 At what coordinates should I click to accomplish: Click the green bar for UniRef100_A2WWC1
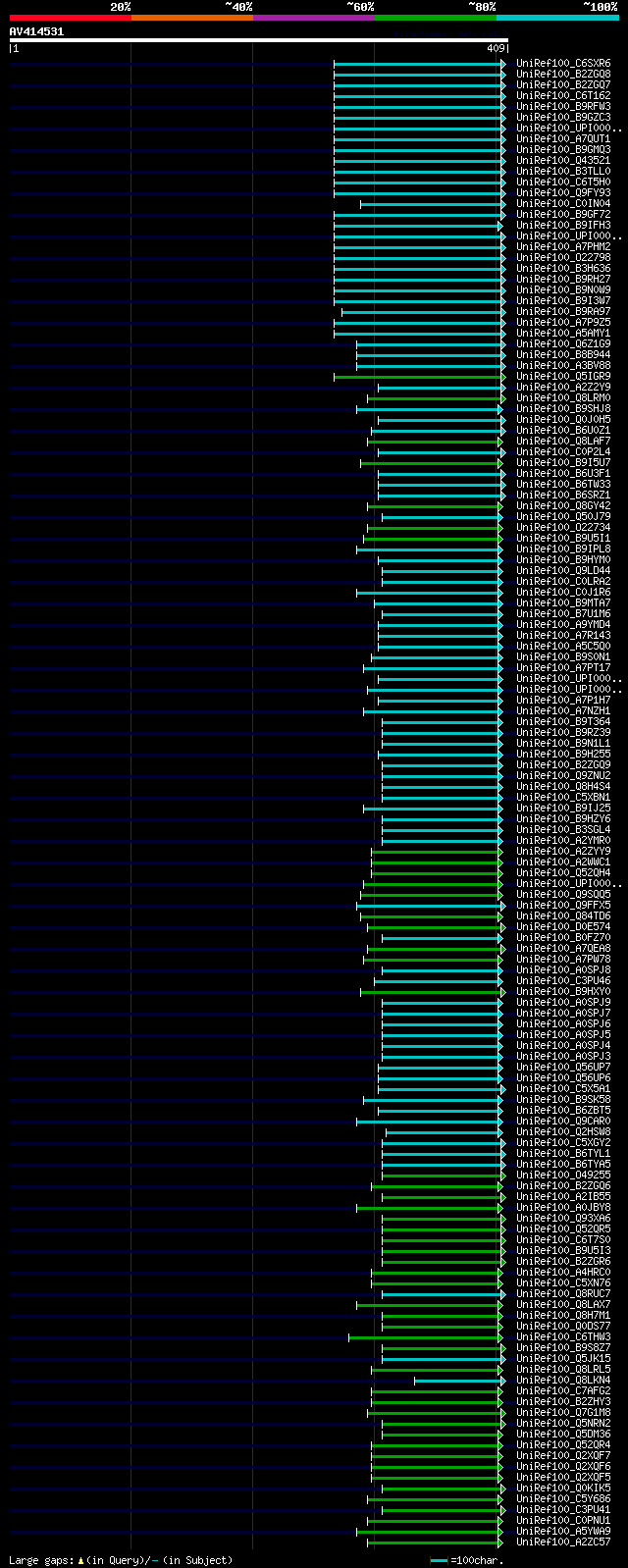coord(437,862)
